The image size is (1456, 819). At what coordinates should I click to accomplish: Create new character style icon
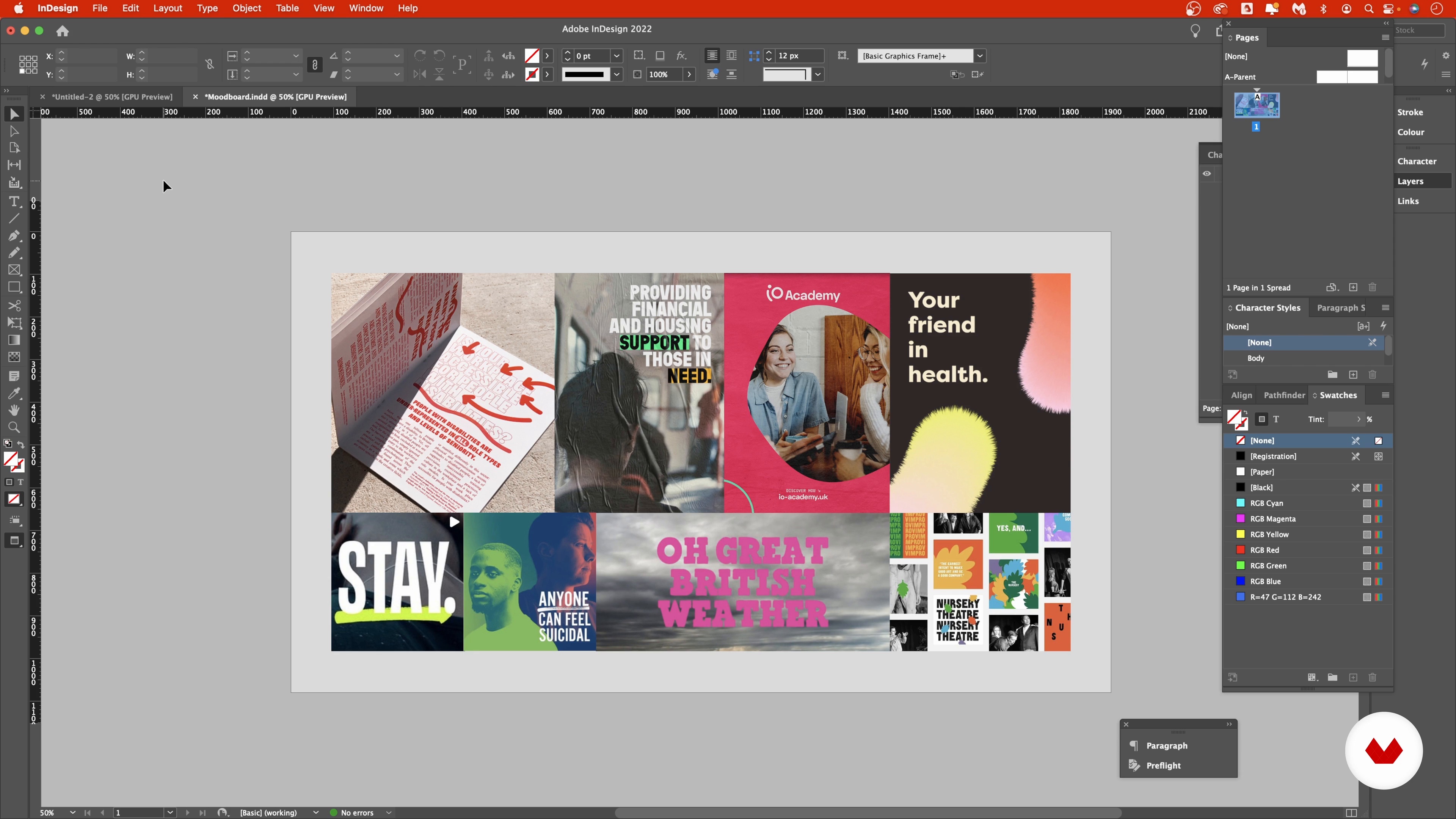coord(1353,374)
